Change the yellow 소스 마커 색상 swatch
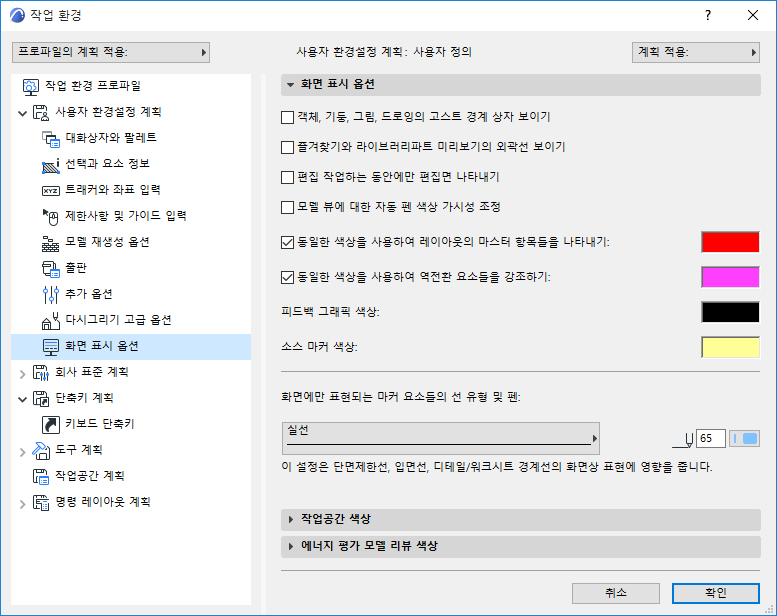This screenshot has width=777, height=616. pyautogui.click(x=730, y=347)
